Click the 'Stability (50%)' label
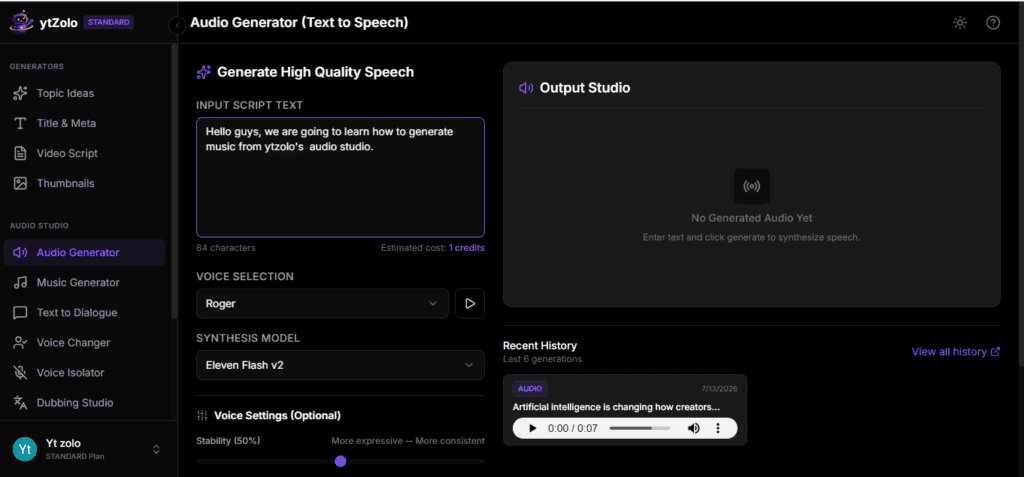The height and width of the screenshot is (477, 1024). coord(228,441)
